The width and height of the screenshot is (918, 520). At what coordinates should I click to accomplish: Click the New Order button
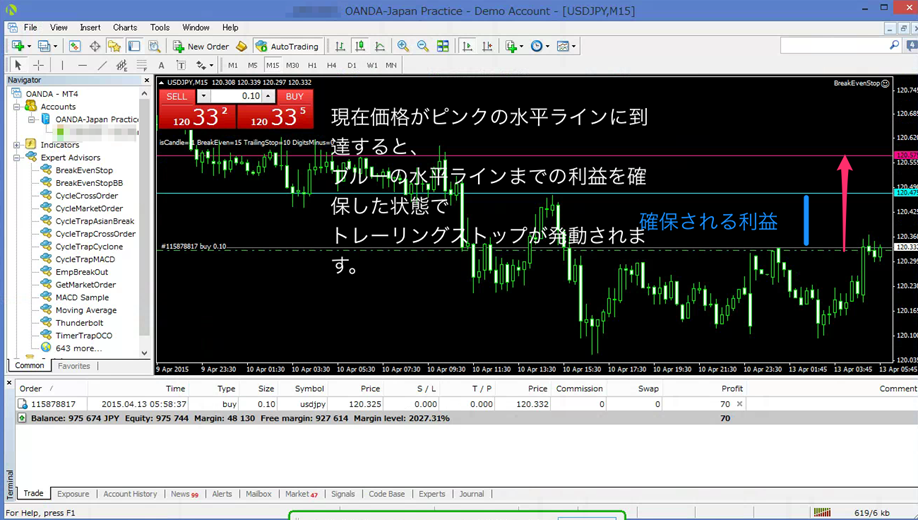202,46
